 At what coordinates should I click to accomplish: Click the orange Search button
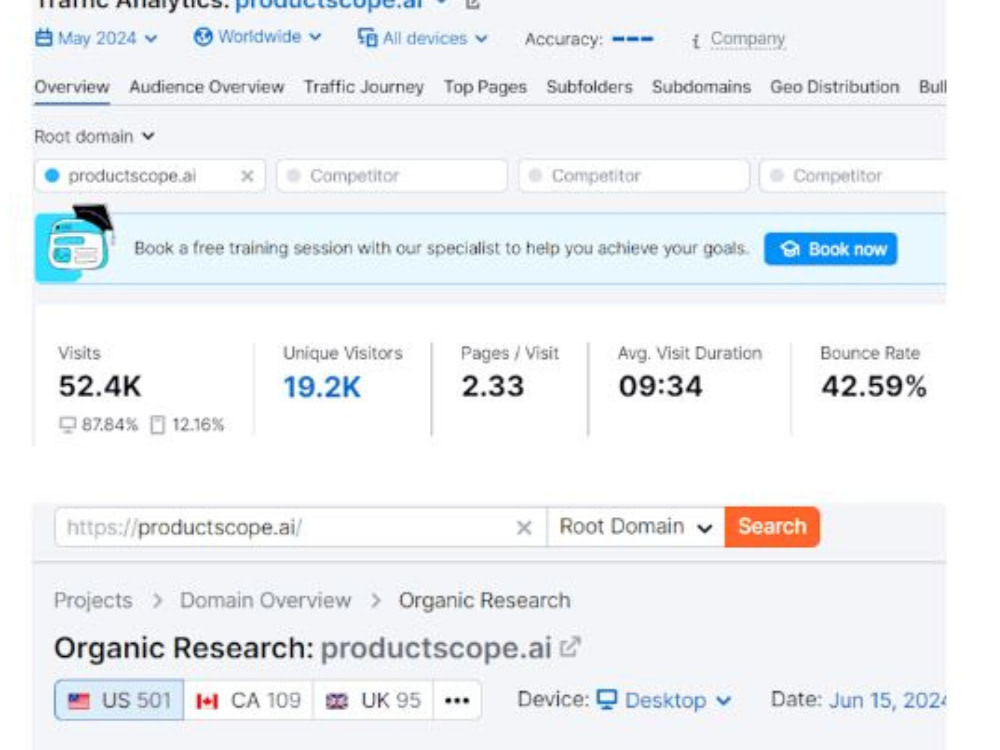click(x=772, y=527)
